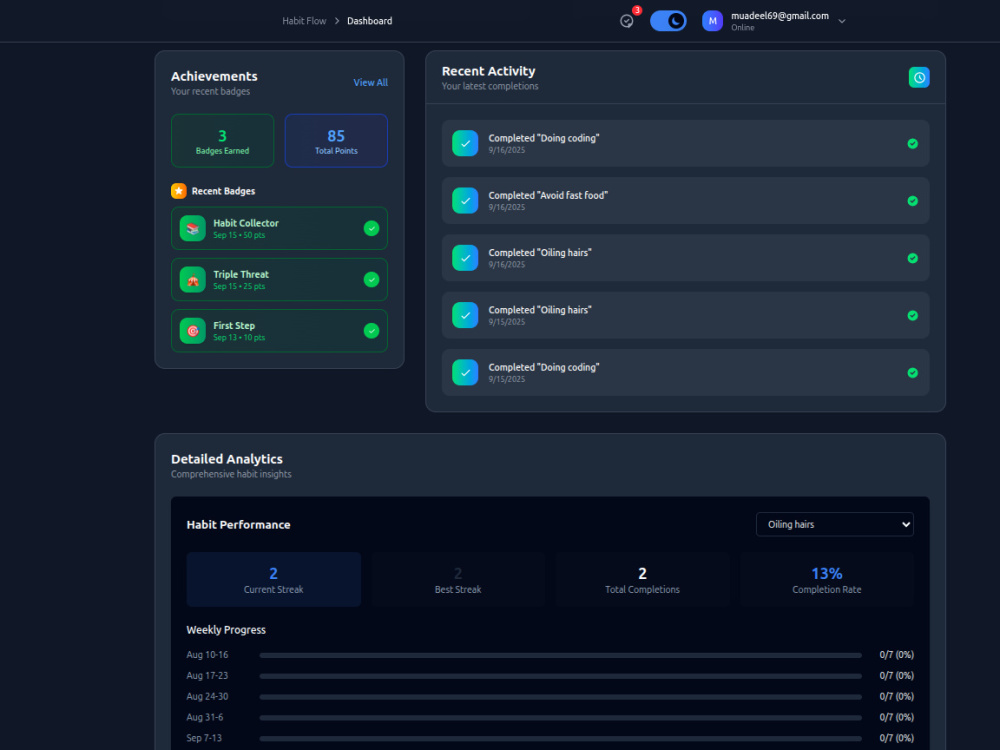Image resolution: width=1000 pixels, height=750 pixels.
Task: Click the Recent Badges star icon
Action: tap(179, 191)
